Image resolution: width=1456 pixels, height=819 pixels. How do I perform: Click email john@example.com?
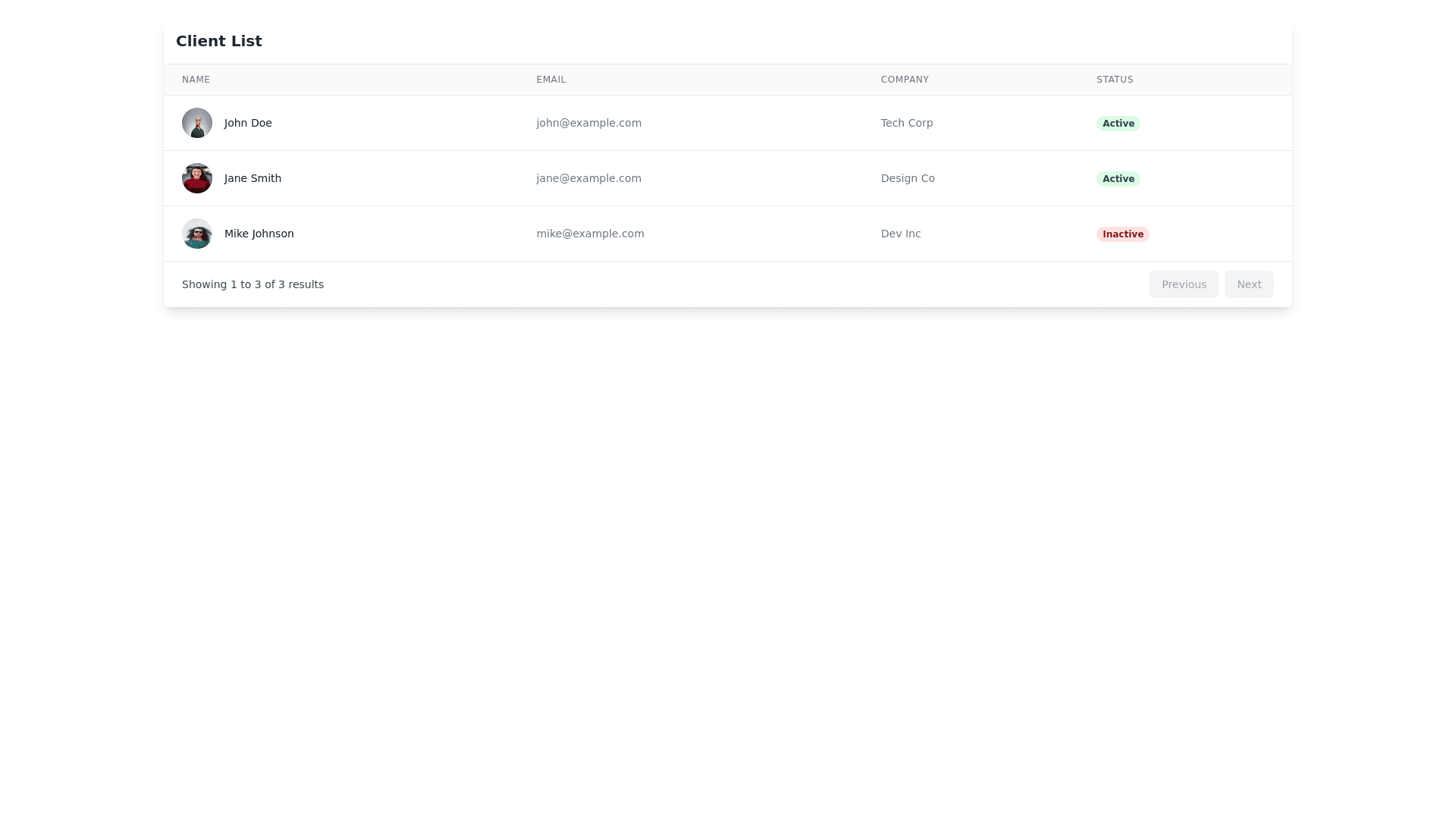589,123
